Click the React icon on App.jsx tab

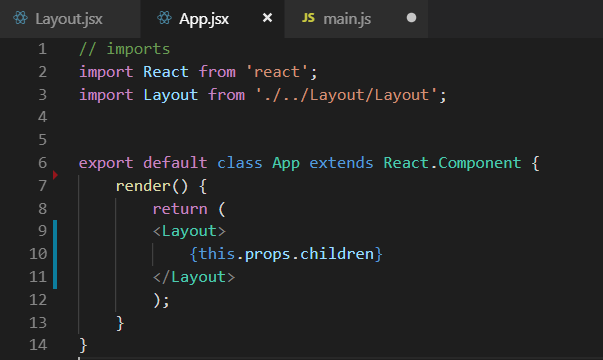(x=164, y=18)
